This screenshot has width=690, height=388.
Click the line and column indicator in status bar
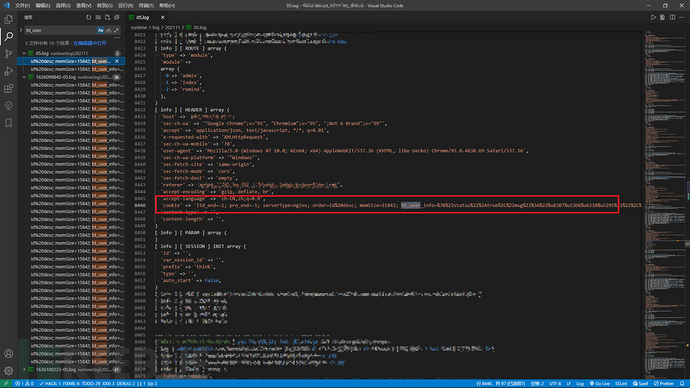[501, 384]
